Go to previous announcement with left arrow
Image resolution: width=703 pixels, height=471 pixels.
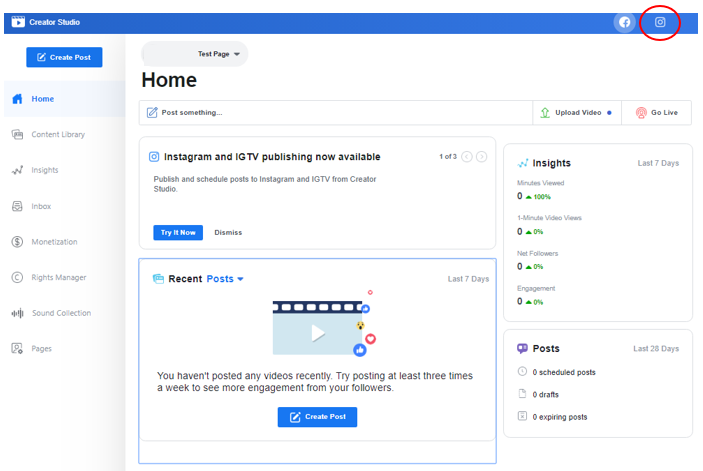[467, 156]
